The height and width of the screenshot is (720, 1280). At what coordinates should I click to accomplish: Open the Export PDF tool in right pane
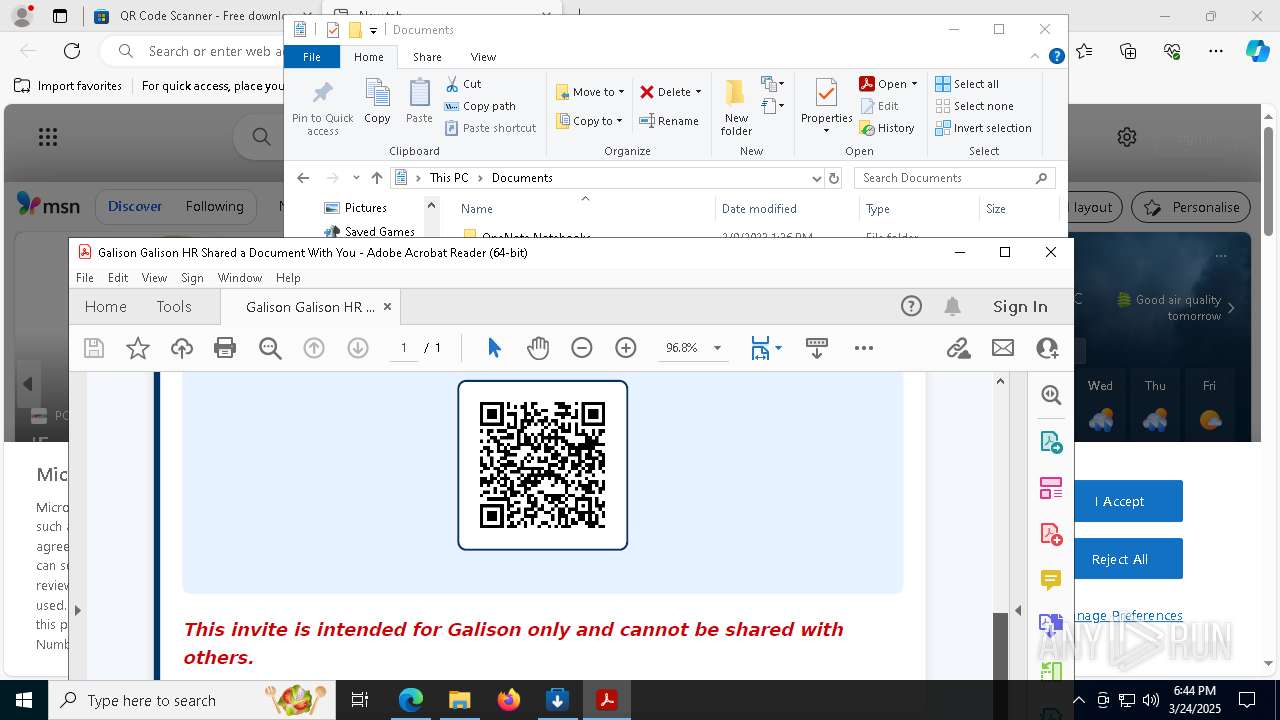pos(1051,442)
